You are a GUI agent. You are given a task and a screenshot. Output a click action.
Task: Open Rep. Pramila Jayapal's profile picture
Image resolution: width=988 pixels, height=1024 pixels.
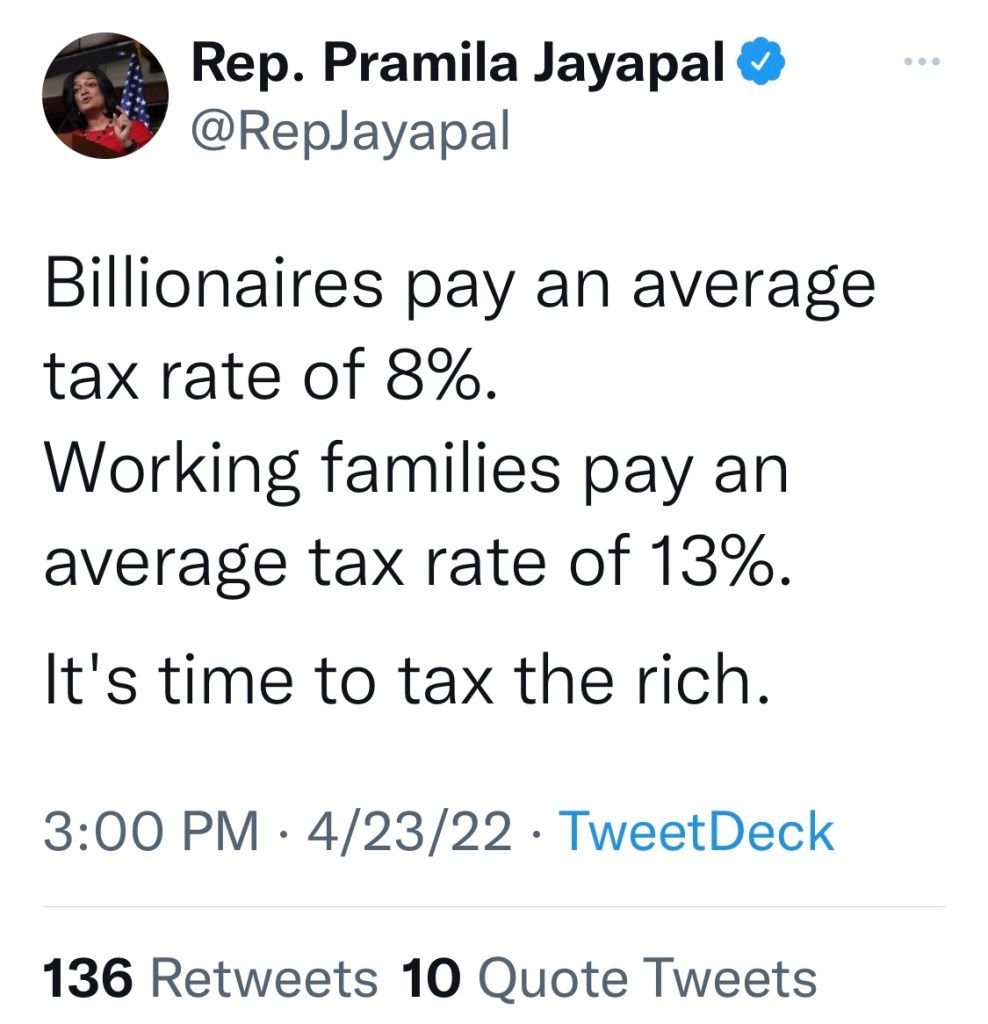[105, 96]
